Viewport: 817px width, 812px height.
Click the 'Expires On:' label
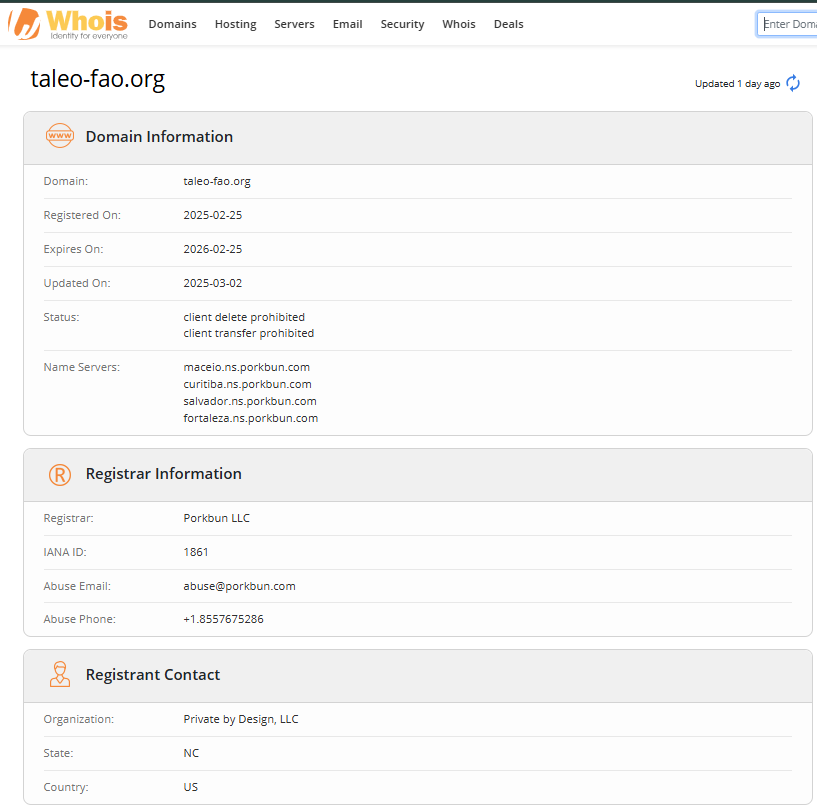(73, 249)
